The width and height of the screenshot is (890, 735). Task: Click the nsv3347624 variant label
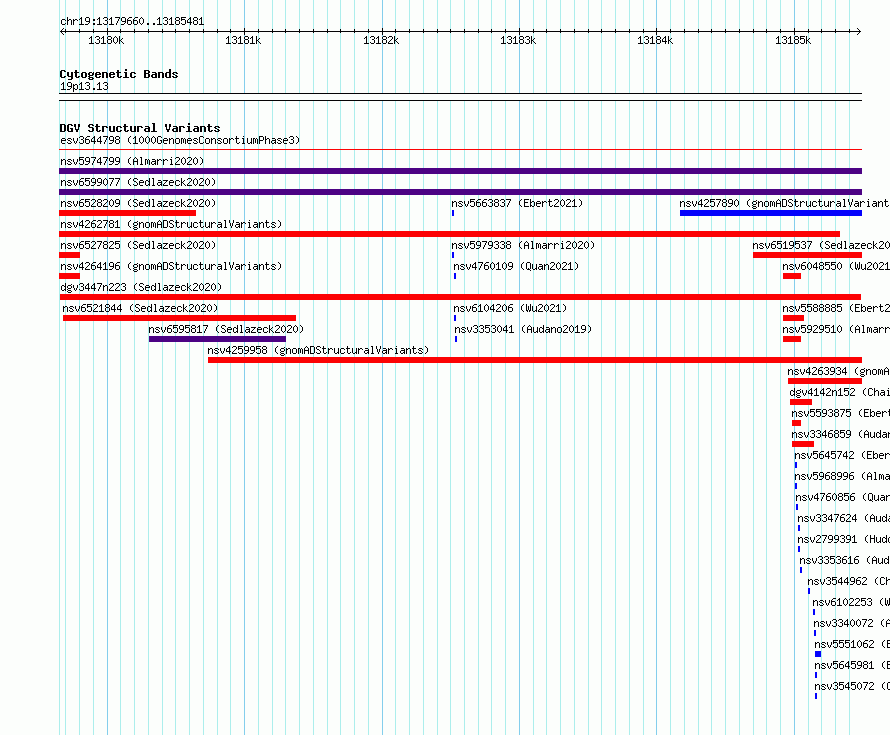843,518
